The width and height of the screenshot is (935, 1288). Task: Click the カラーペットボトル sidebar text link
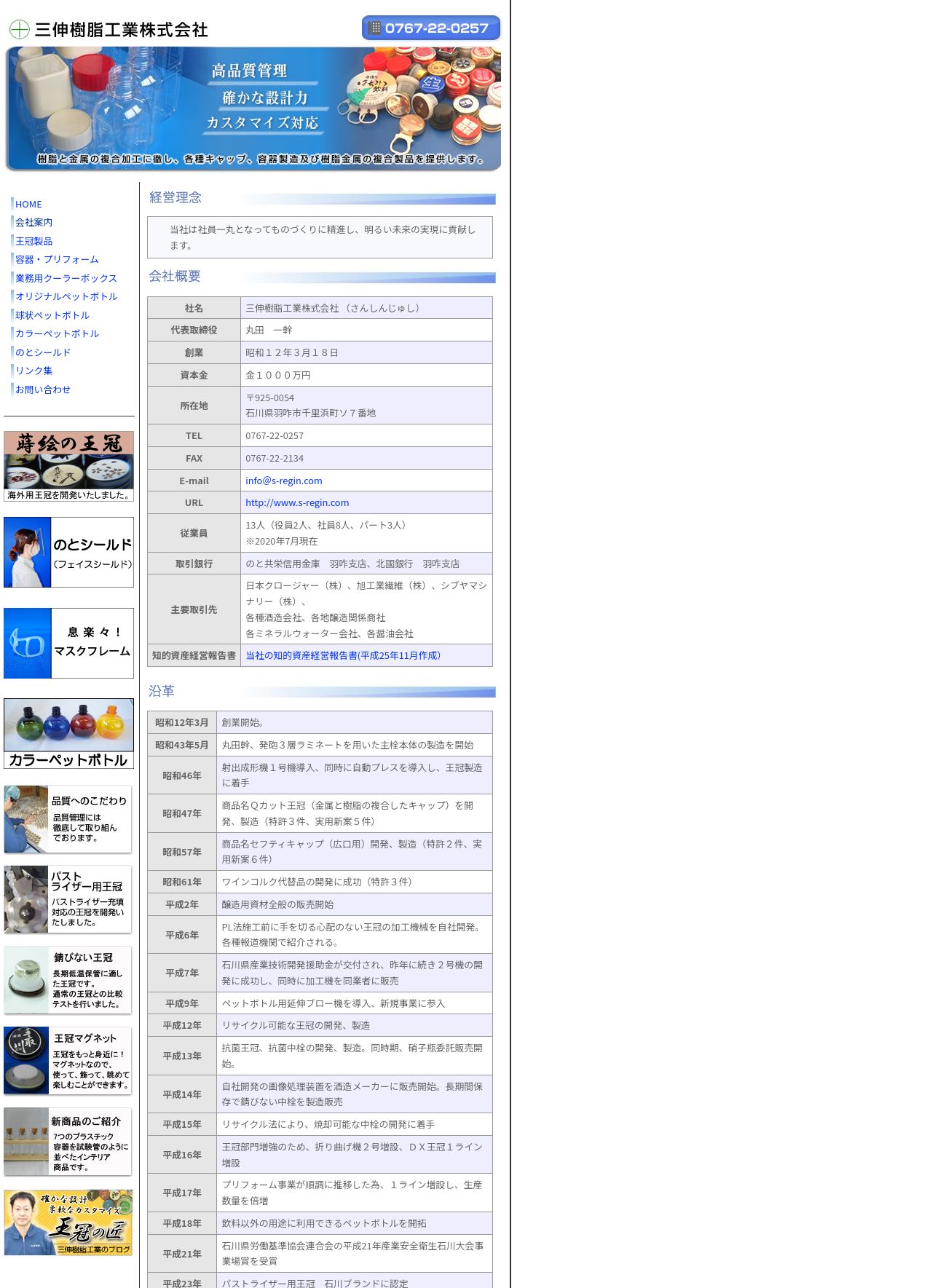coord(57,333)
